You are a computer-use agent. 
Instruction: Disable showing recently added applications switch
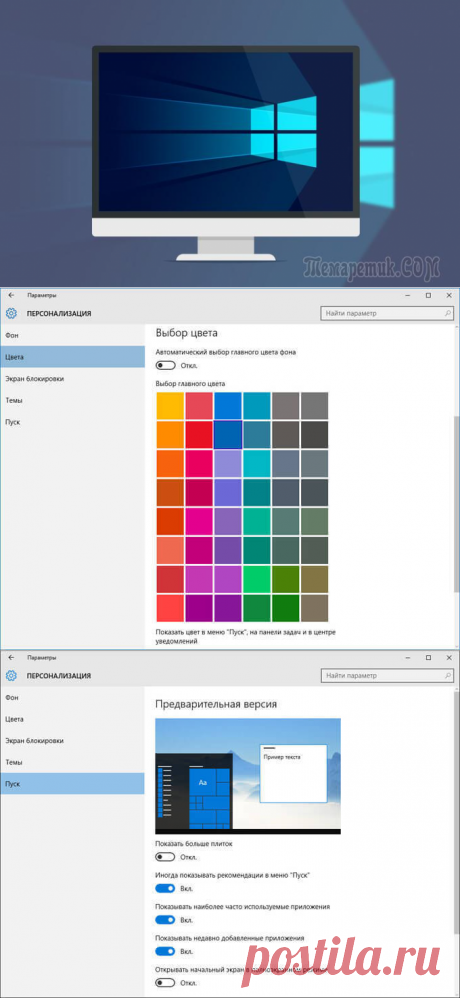point(165,951)
